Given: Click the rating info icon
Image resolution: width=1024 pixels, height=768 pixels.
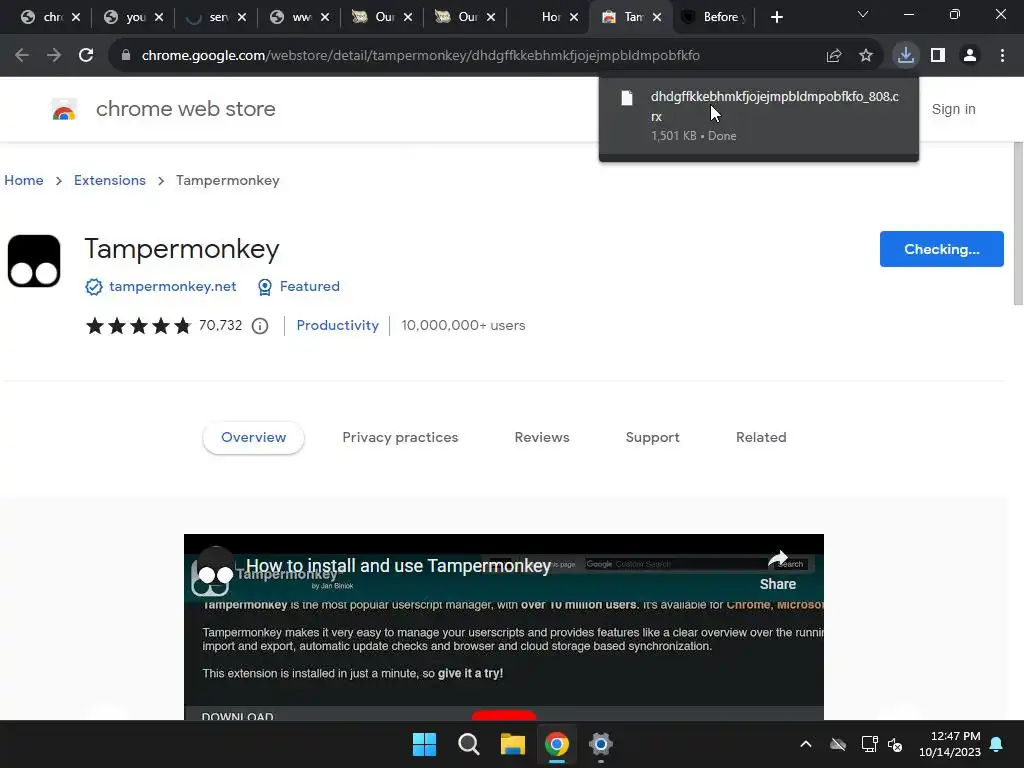Looking at the screenshot, I should [x=260, y=326].
